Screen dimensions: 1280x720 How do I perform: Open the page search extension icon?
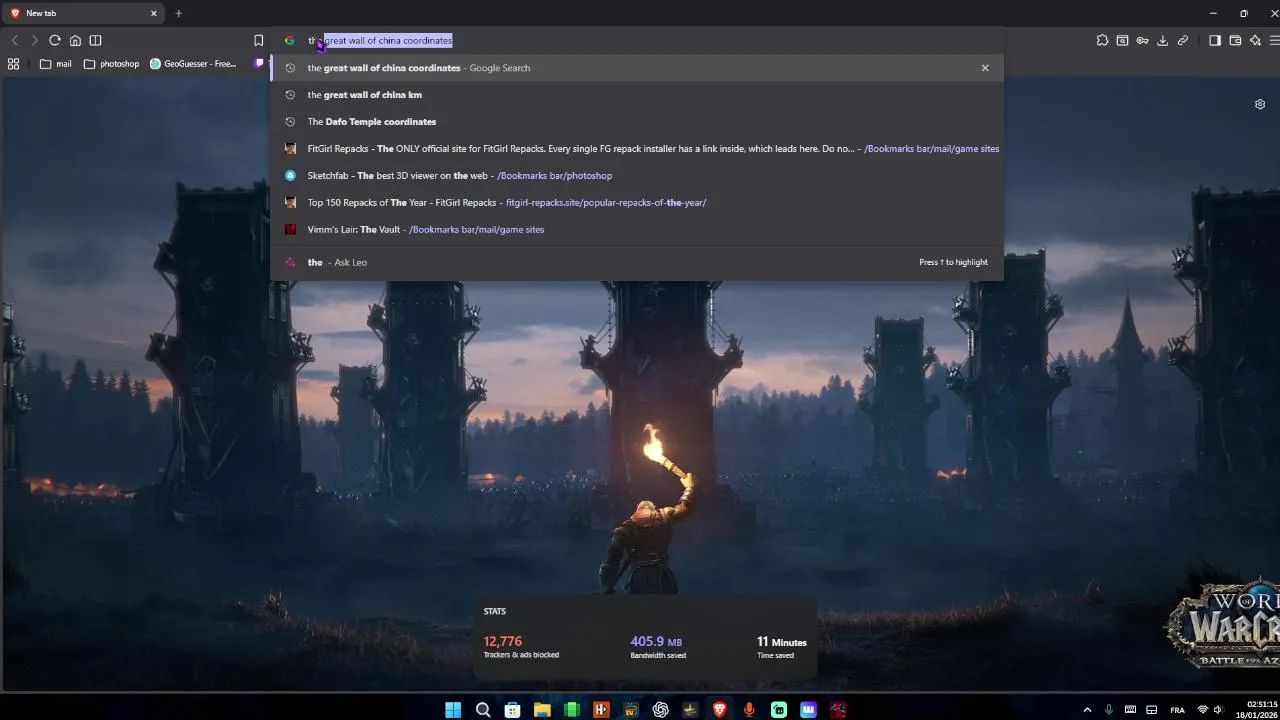[1122, 40]
